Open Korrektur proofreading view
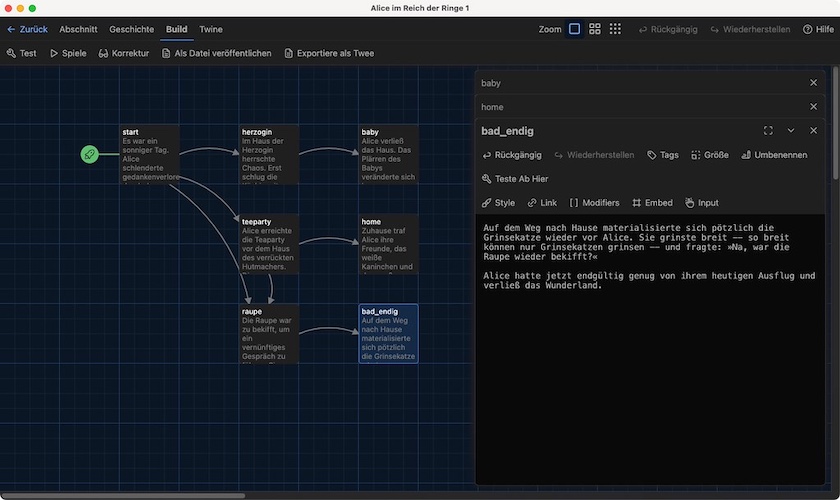Screen dimensions: 840x500 [124, 53]
